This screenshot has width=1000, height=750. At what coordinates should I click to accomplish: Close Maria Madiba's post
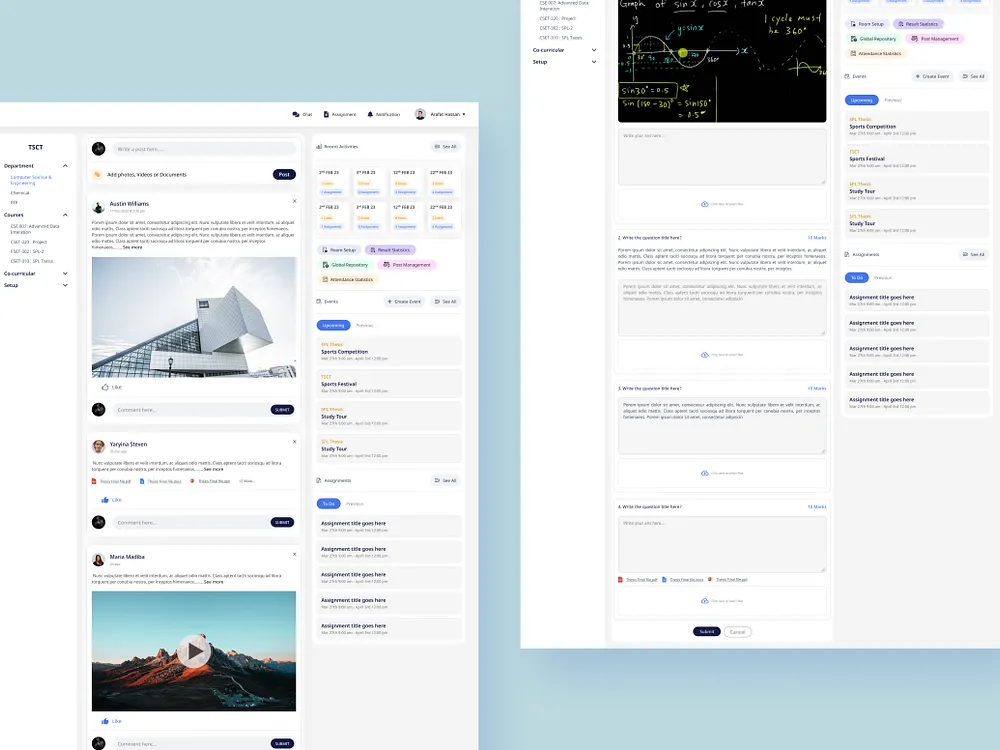point(295,554)
